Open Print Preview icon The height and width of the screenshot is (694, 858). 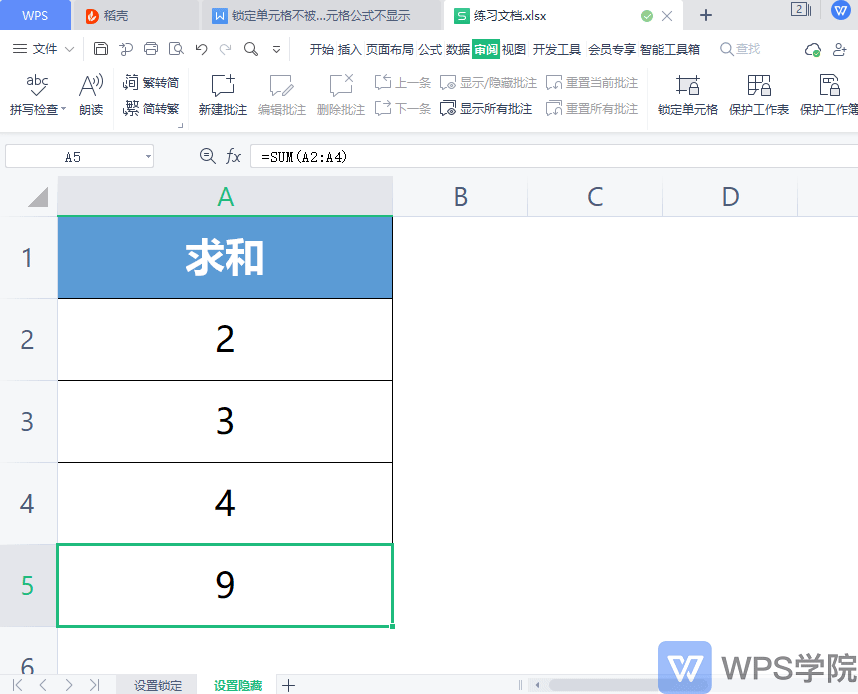[x=176, y=49]
